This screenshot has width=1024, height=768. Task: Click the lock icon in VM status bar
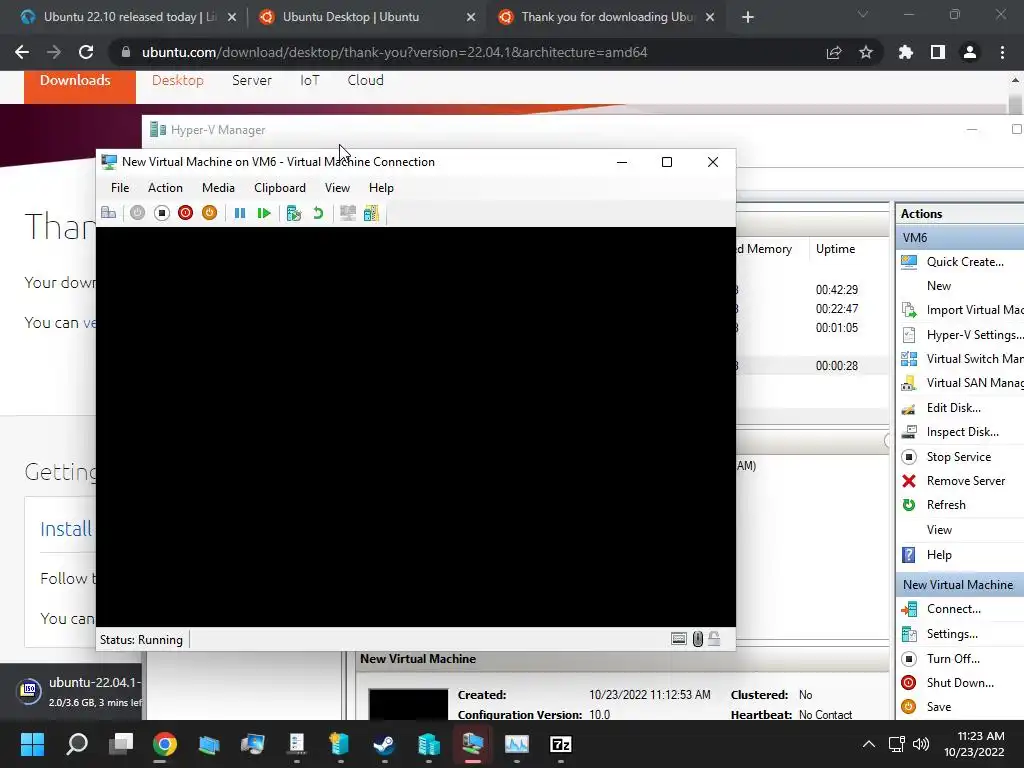[714, 639]
